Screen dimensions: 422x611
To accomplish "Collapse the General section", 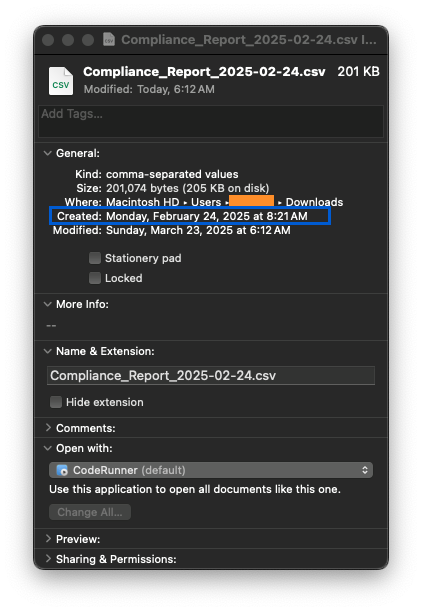I will tap(48, 153).
